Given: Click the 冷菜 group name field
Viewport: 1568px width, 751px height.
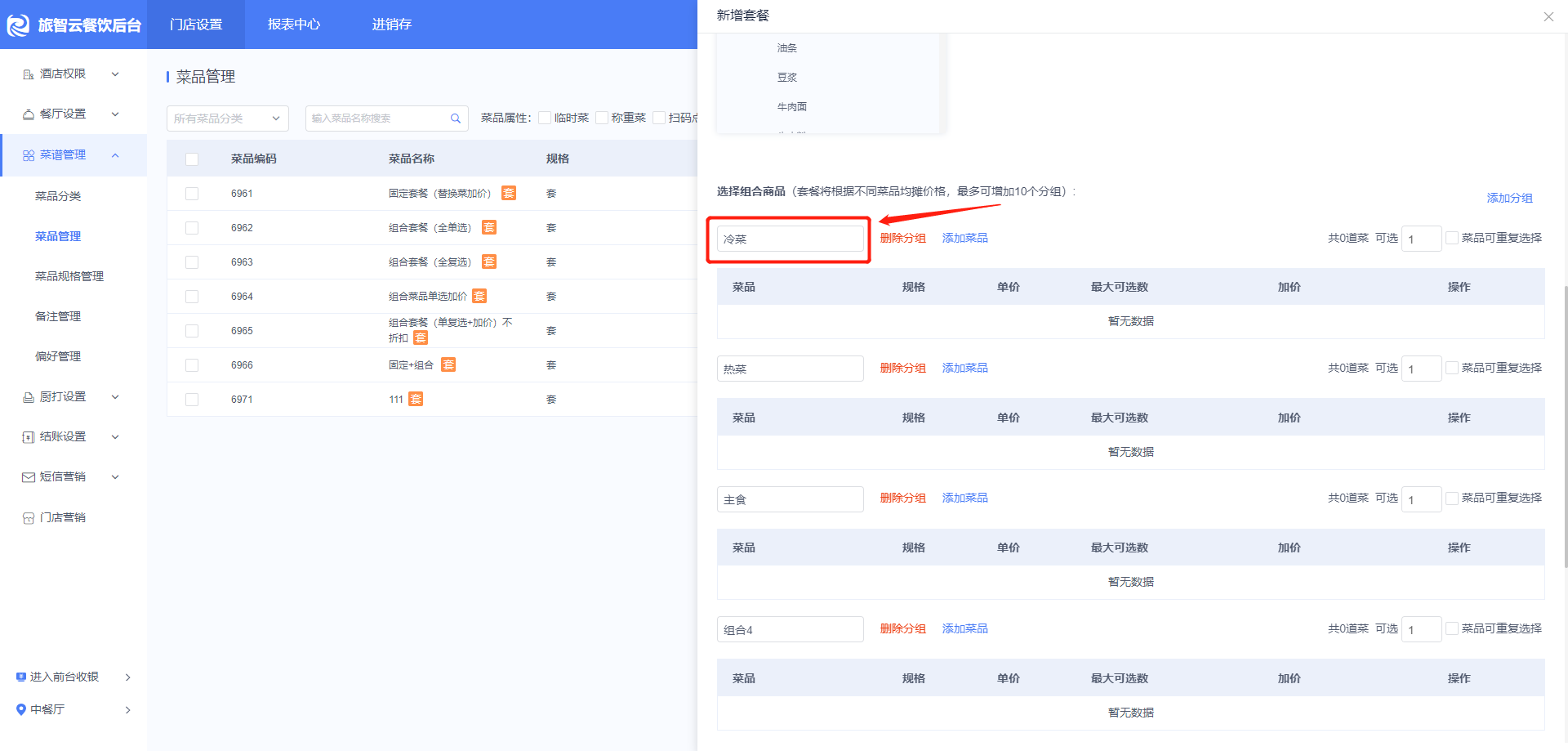Looking at the screenshot, I should [x=790, y=239].
